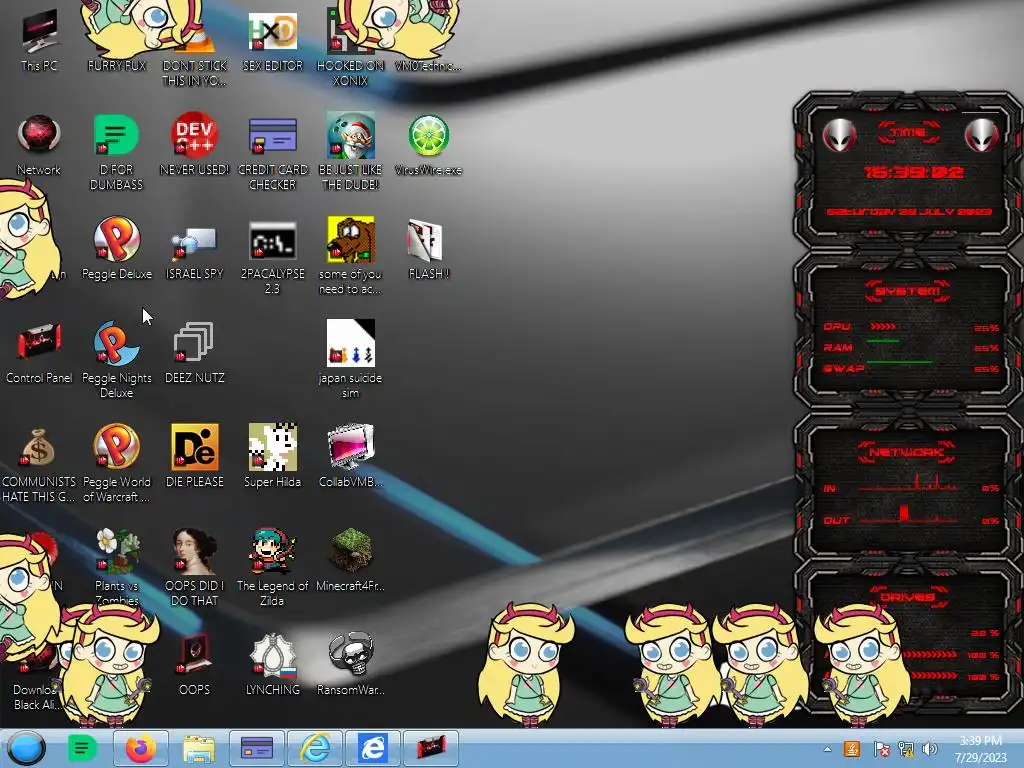The height and width of the screenshot is (768, 1024).
Task: Open the Network desktop icon
Action: (39, 144)
